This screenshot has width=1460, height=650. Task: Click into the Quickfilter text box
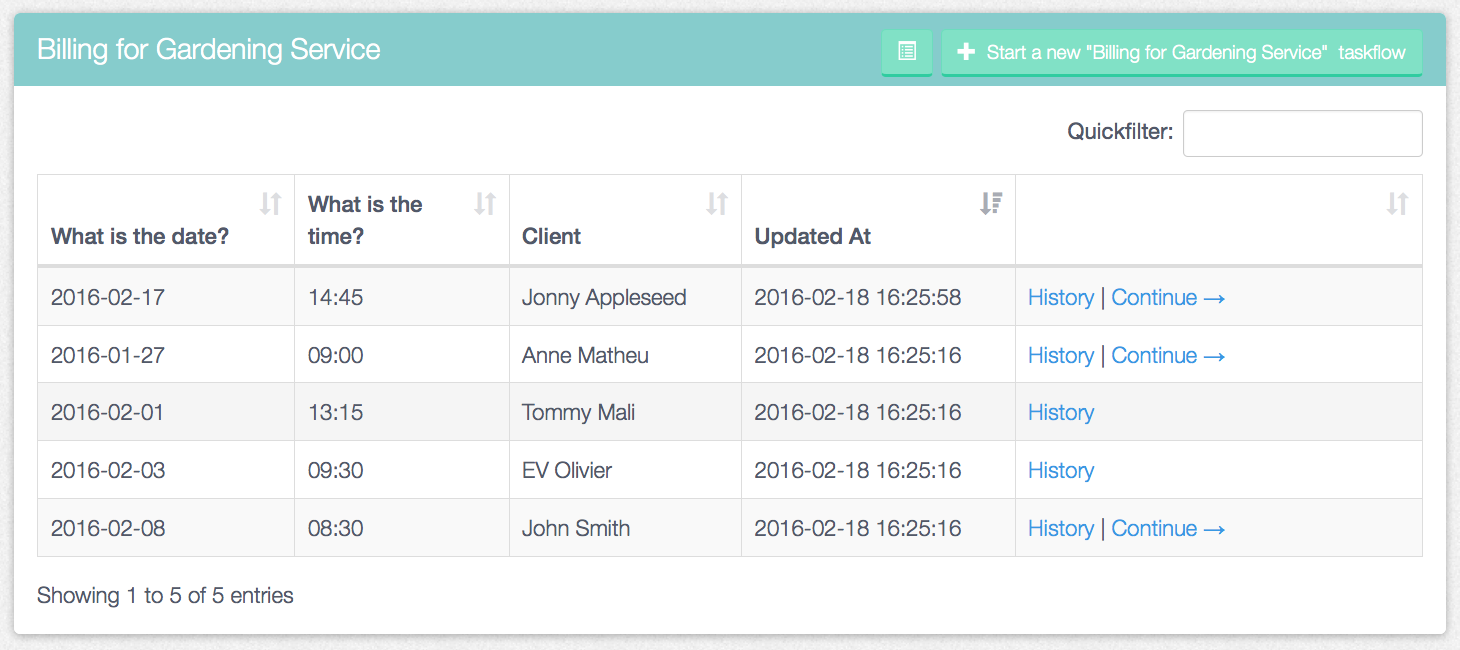coord(1302,134)
